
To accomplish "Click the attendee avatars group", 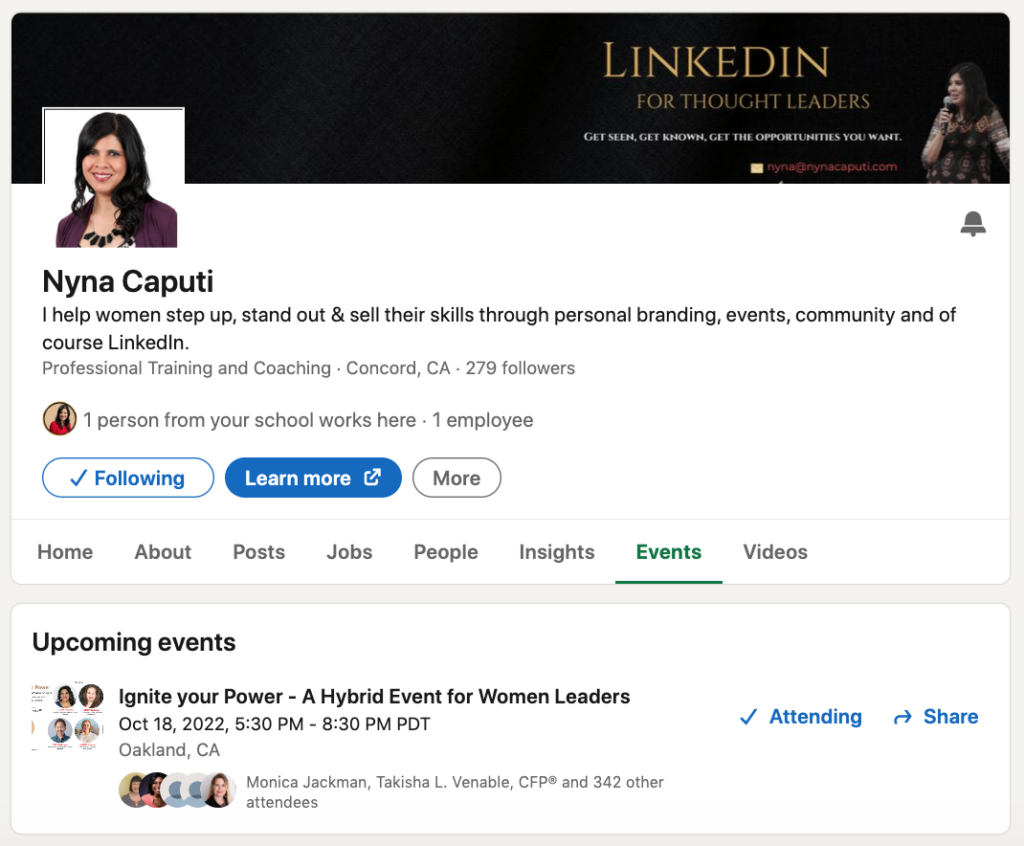I will coord(178,790).
